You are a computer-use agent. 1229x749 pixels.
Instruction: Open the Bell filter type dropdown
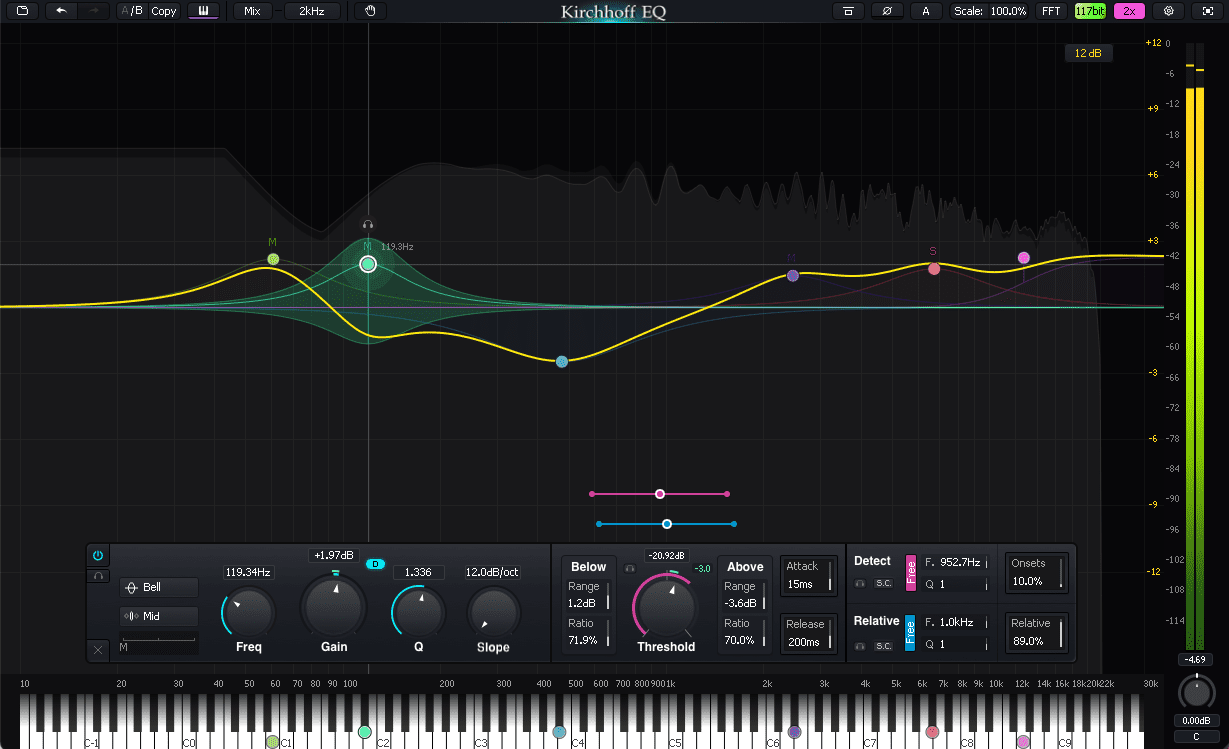(x=159, y=587)
